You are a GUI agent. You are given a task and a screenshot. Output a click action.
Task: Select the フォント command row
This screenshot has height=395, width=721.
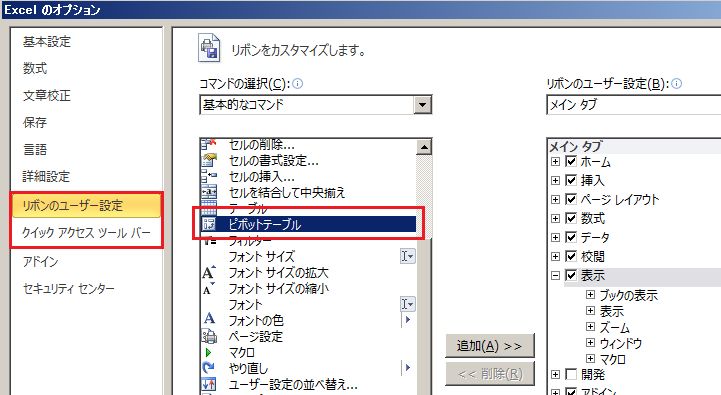[x=309, y=304]
